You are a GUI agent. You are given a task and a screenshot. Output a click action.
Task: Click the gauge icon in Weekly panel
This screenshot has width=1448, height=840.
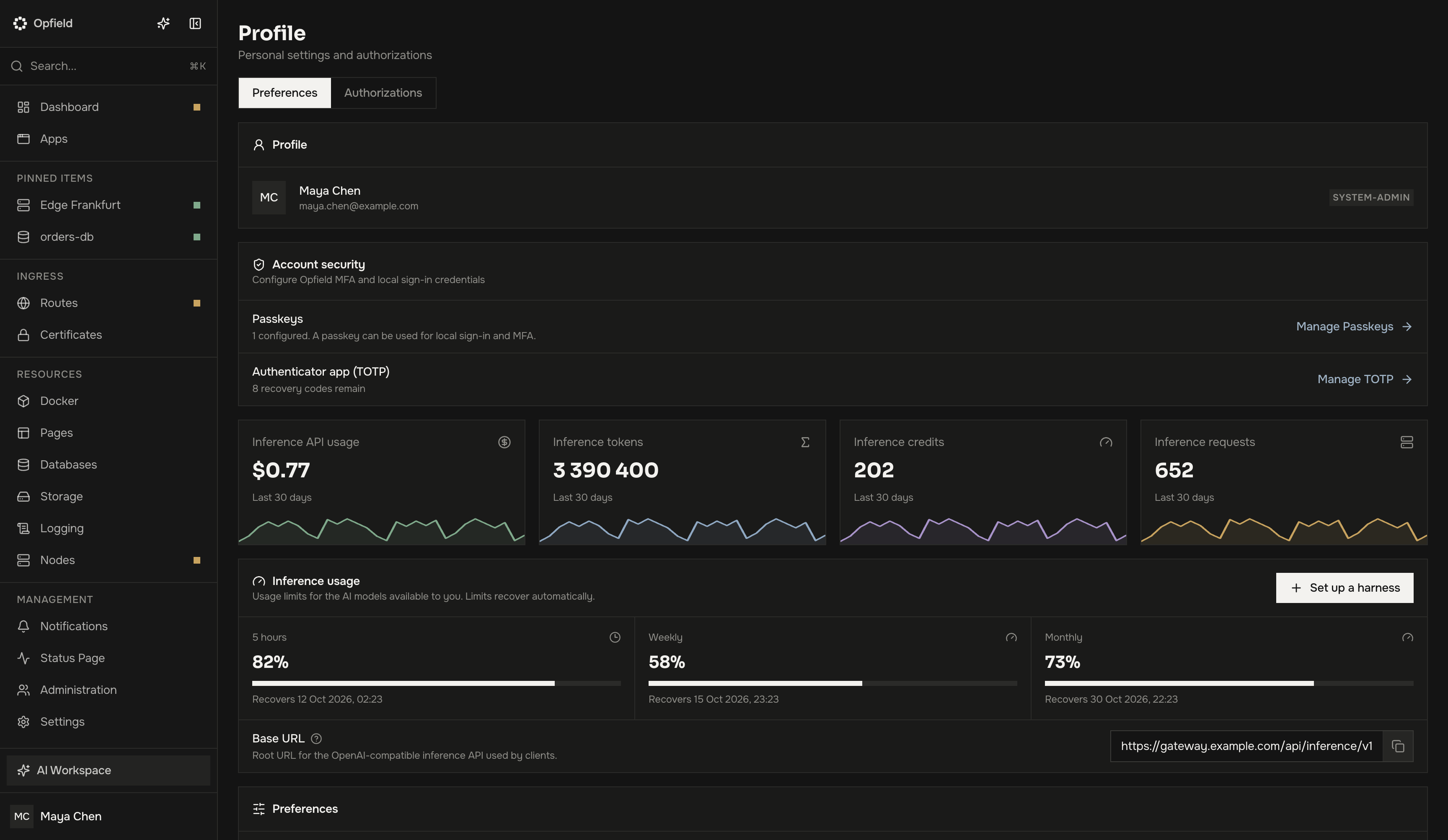(x=1011, y=637)
